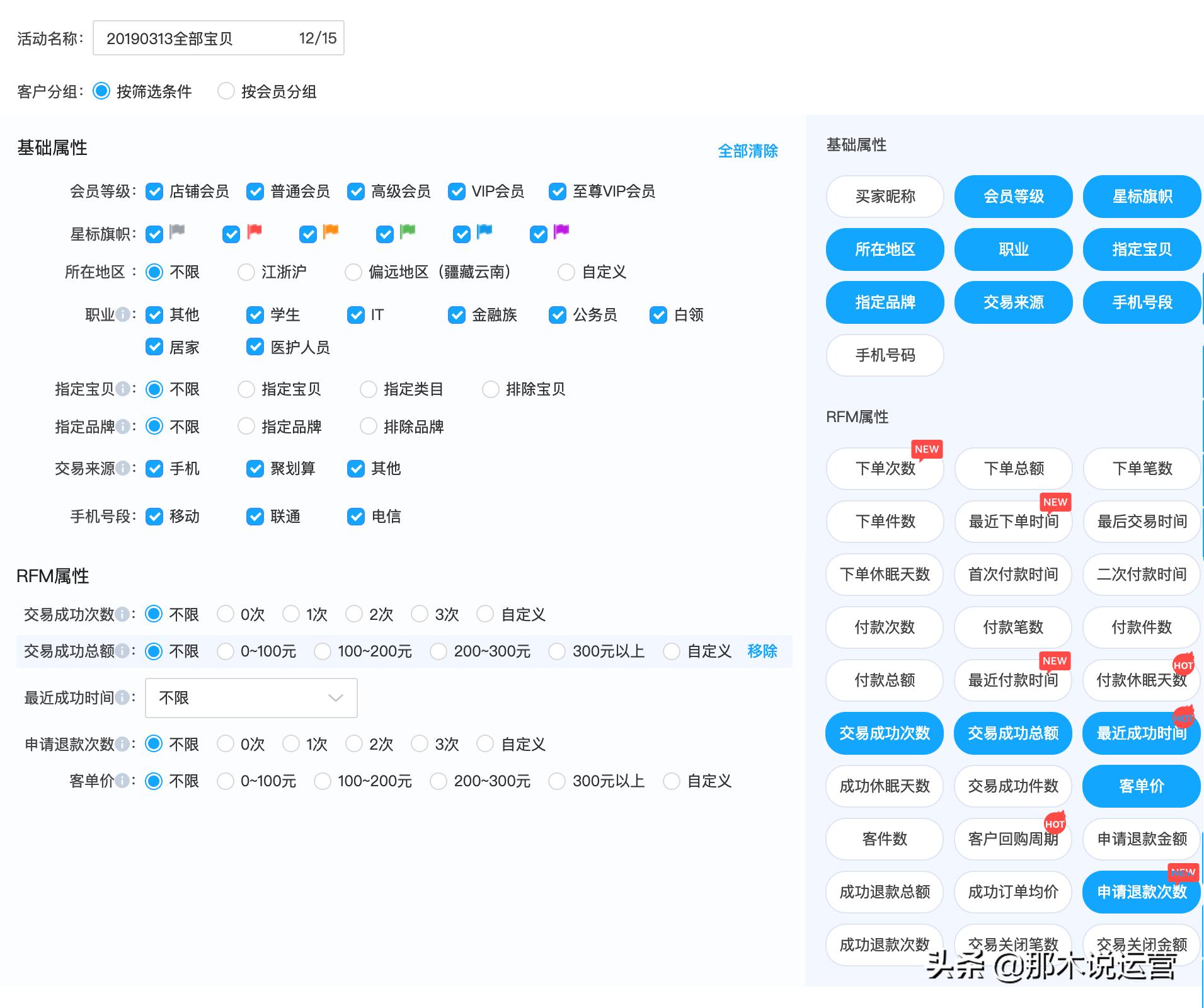
Task: Click the 全部清除 link
Action: point(748,151)
